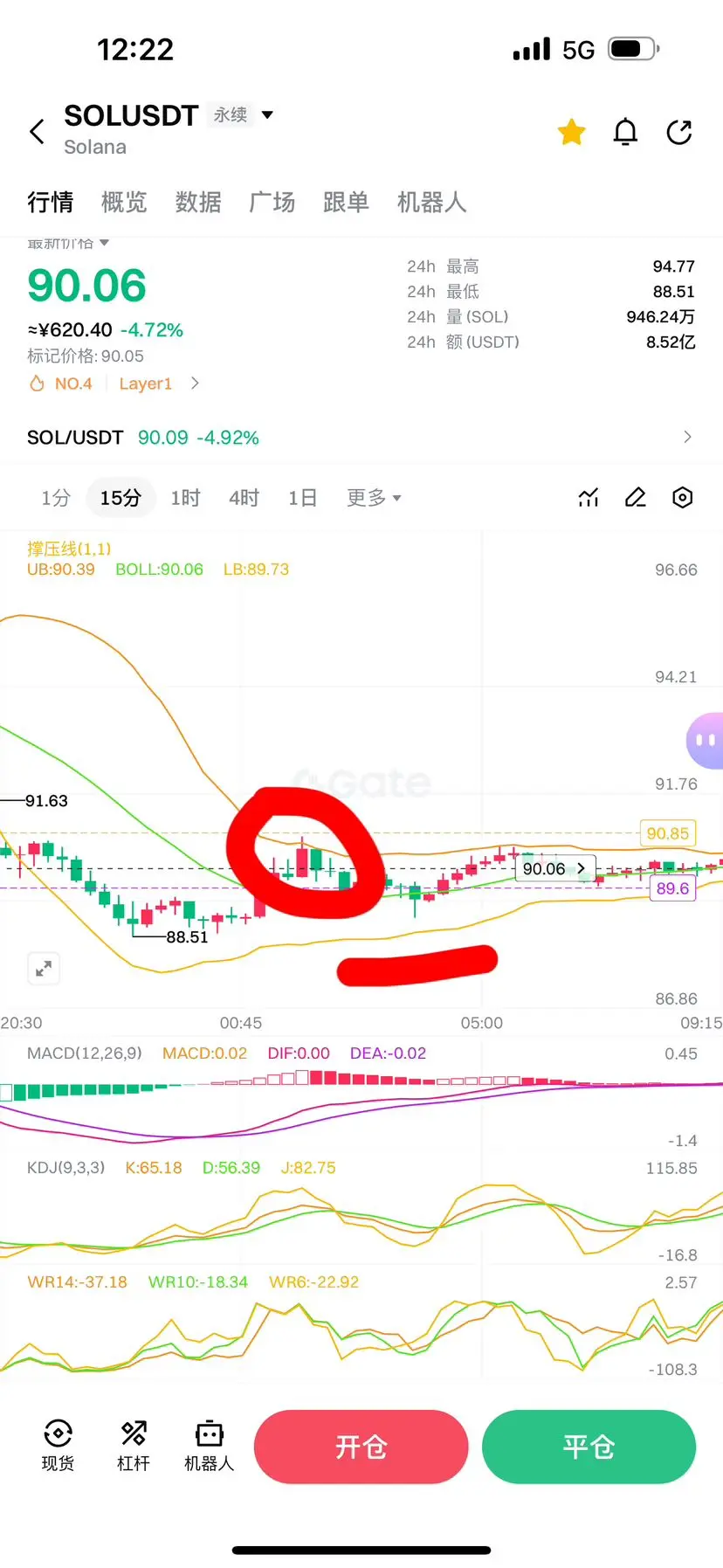Image resolution: width=723 pixels, height=1568 pixels.
Task: Select the 1时 timeframe
Action: pos(185,498)
